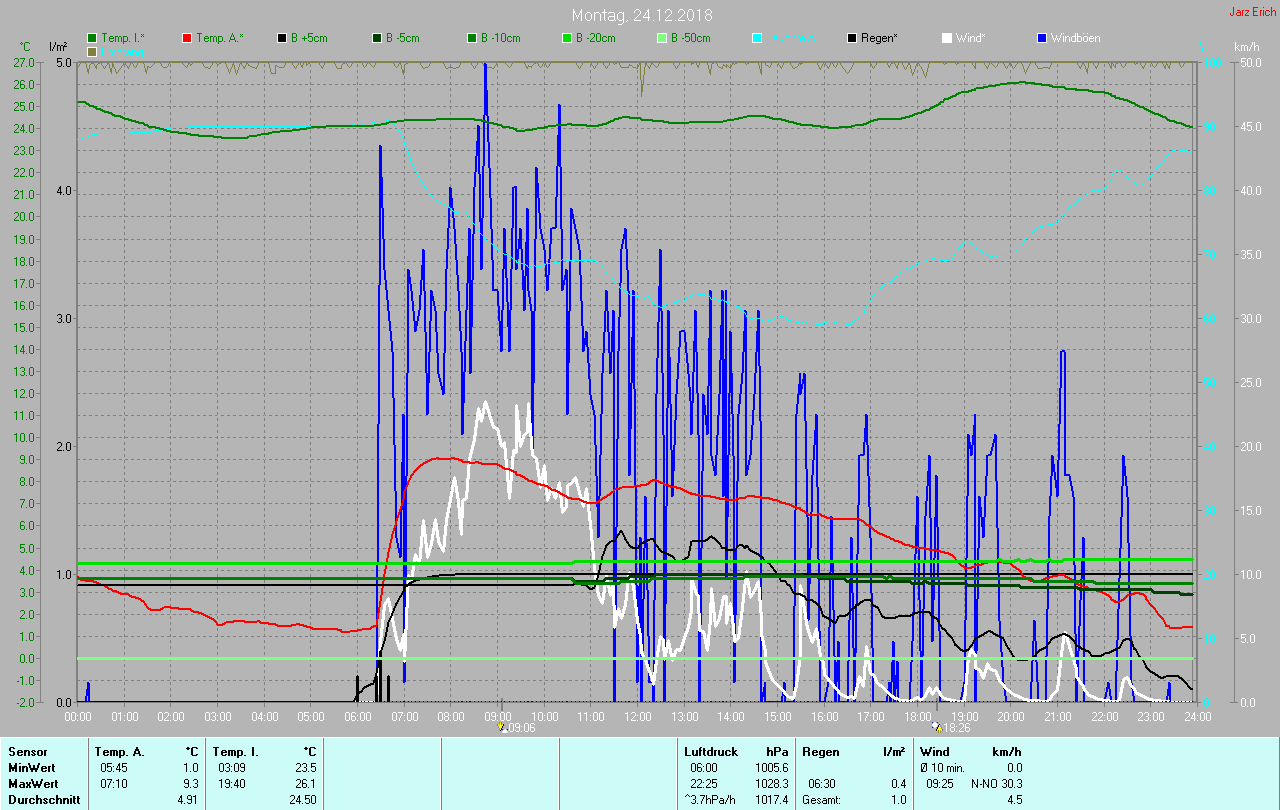
Task: Click the 12:00 label on time axis
Action: pos(638,716)
